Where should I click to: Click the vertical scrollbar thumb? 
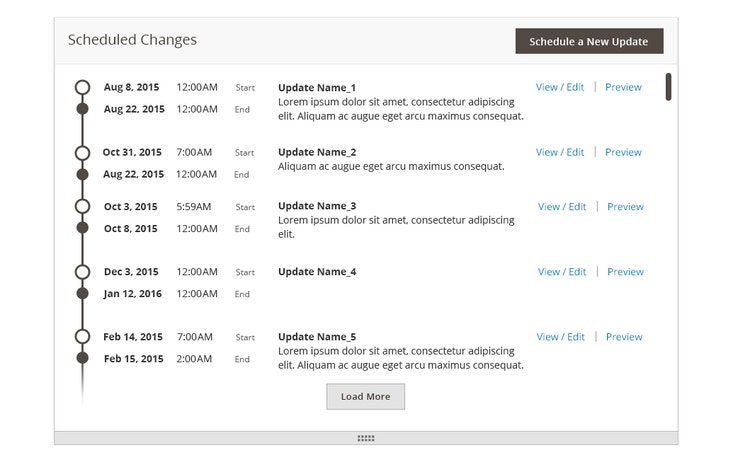(x=668, y=87)
